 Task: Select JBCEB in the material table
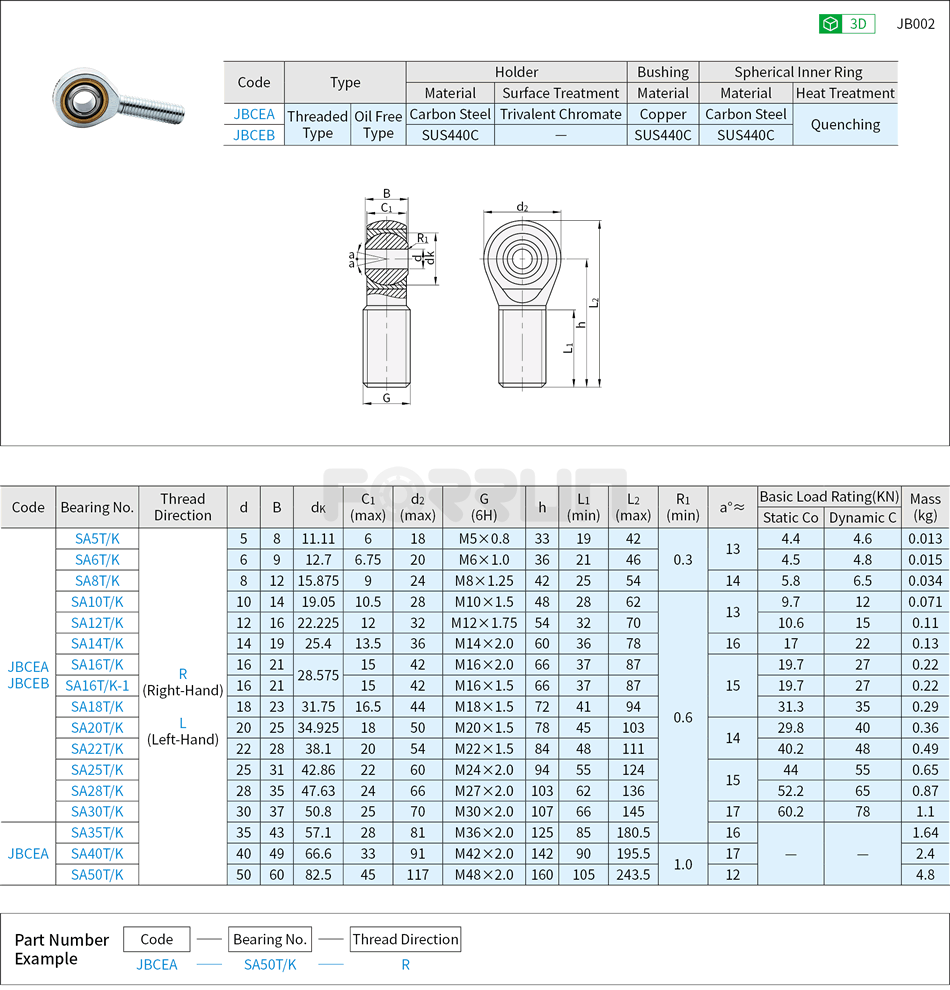click(254, 135)
